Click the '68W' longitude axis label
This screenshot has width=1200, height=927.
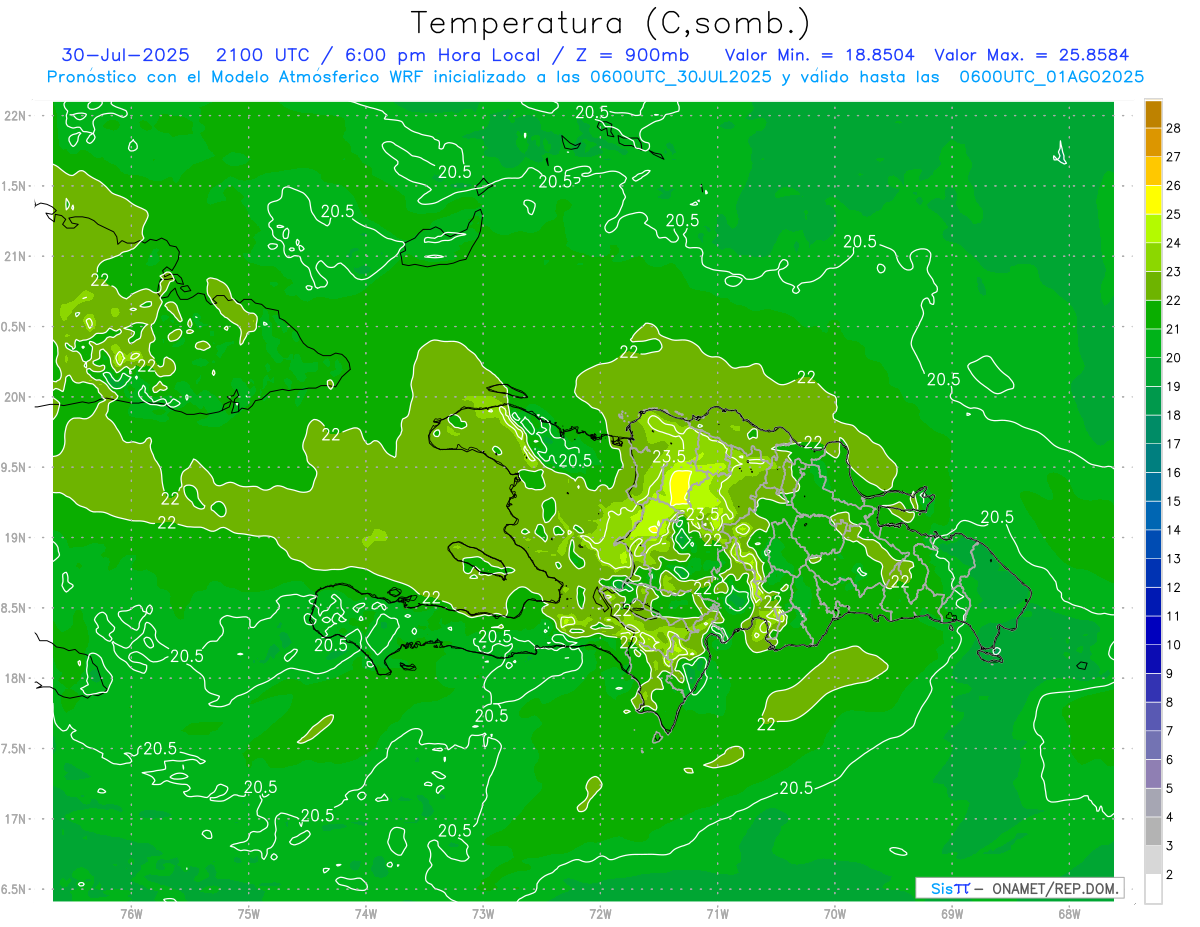click(1069, 914)
